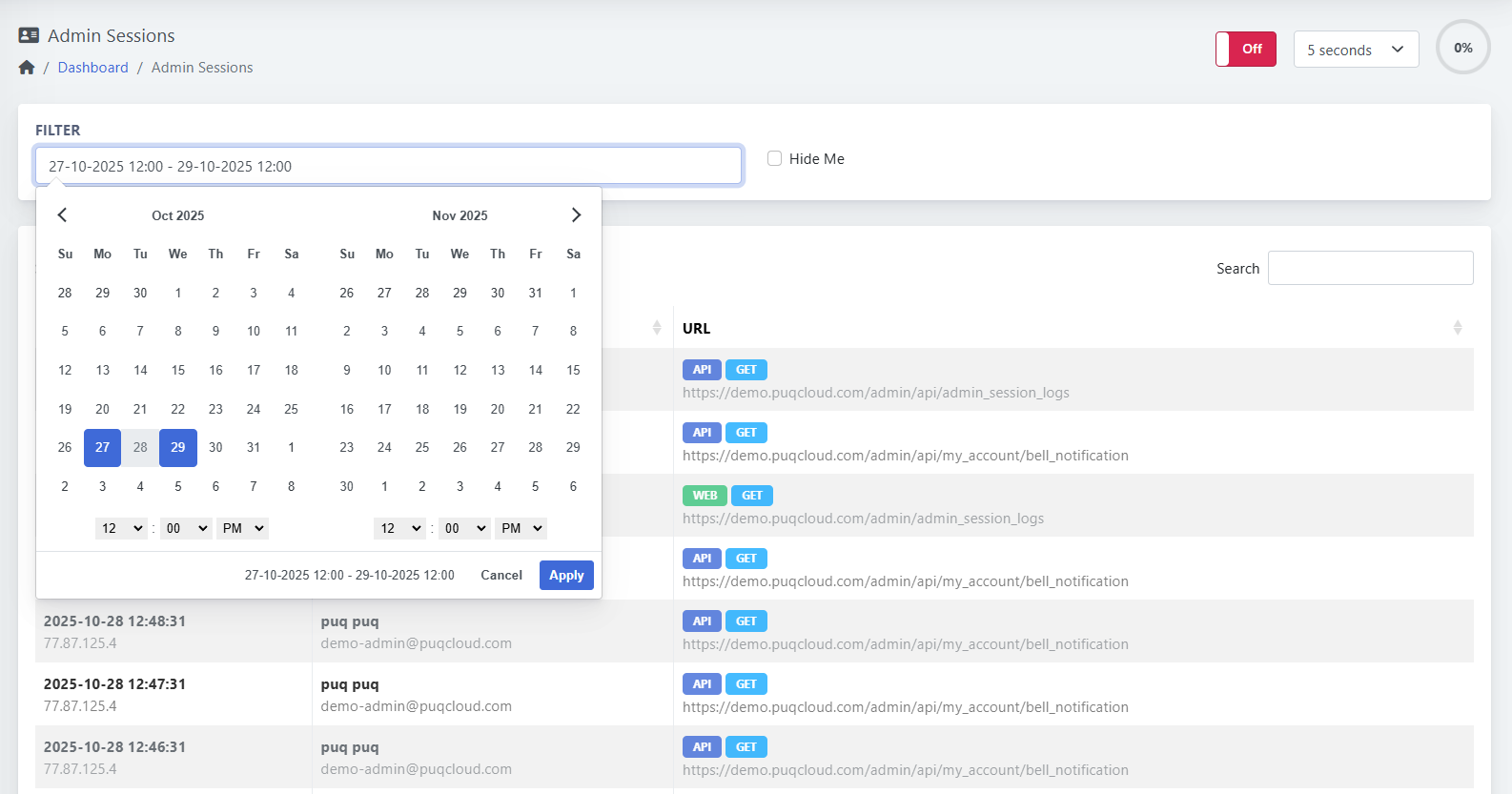Go to next month in calendar

point(576,215)
